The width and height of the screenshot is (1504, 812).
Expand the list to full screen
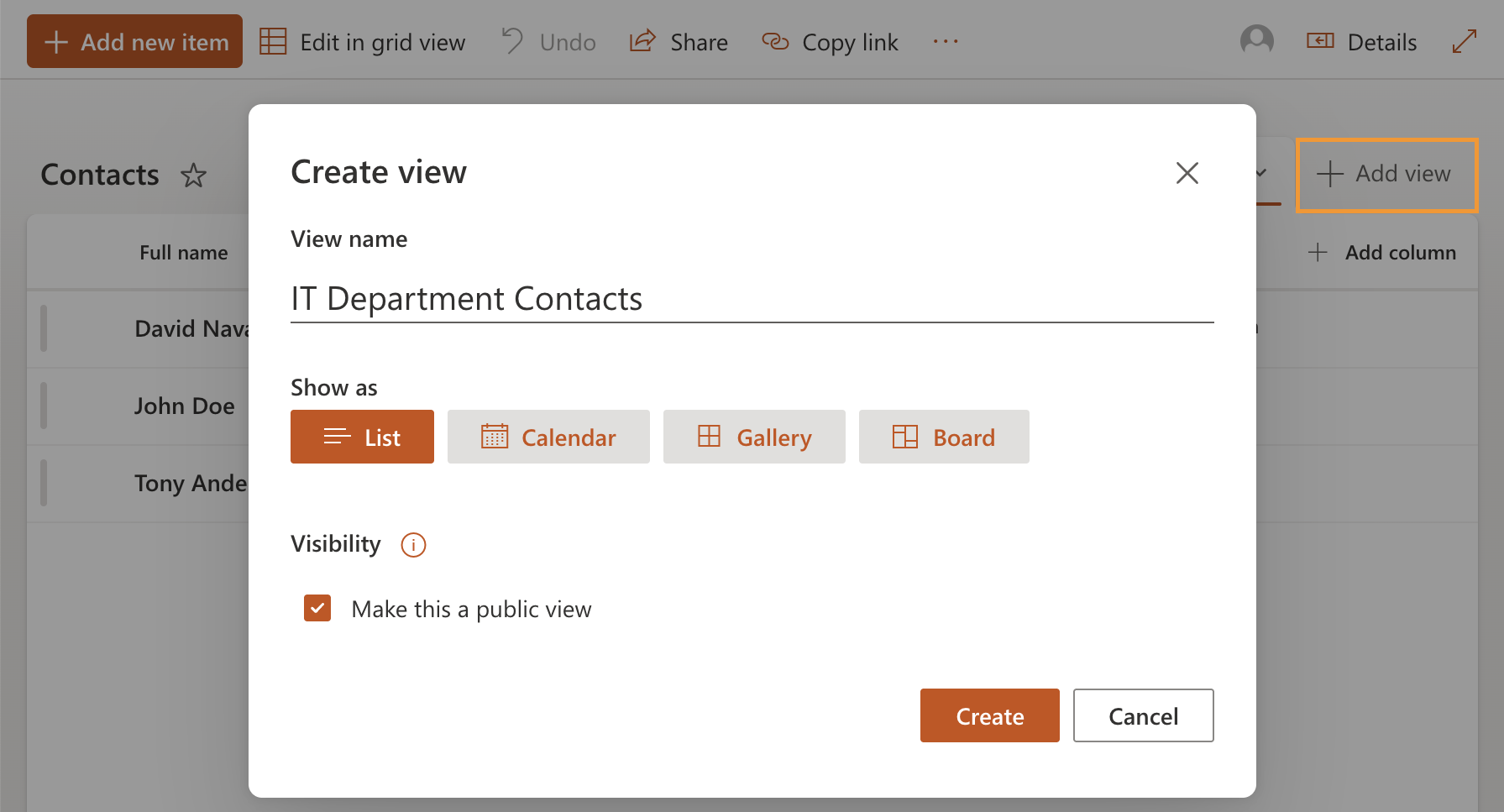click(x=1465, y=40)
